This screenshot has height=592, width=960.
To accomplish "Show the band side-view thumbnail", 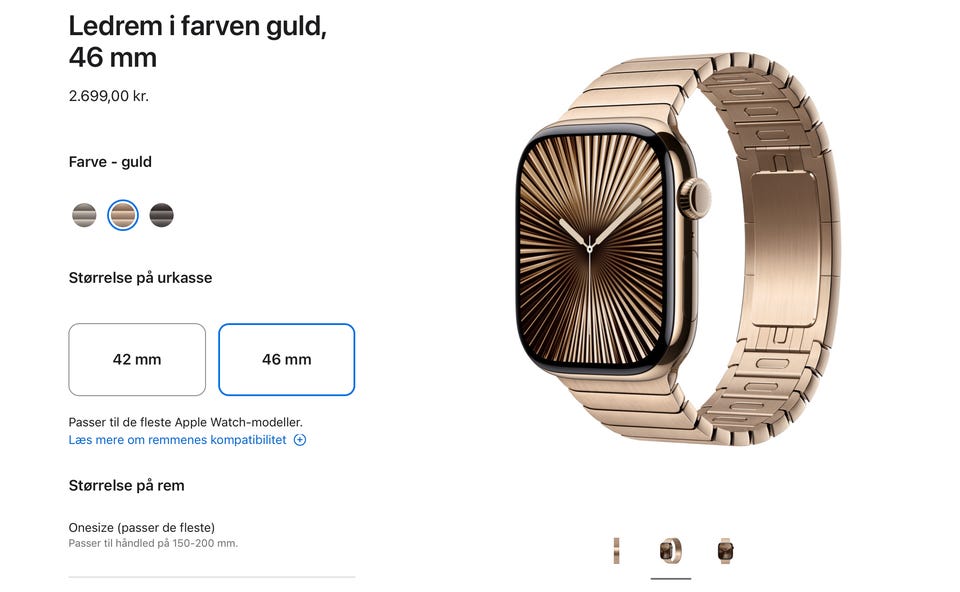I will 617,550.
